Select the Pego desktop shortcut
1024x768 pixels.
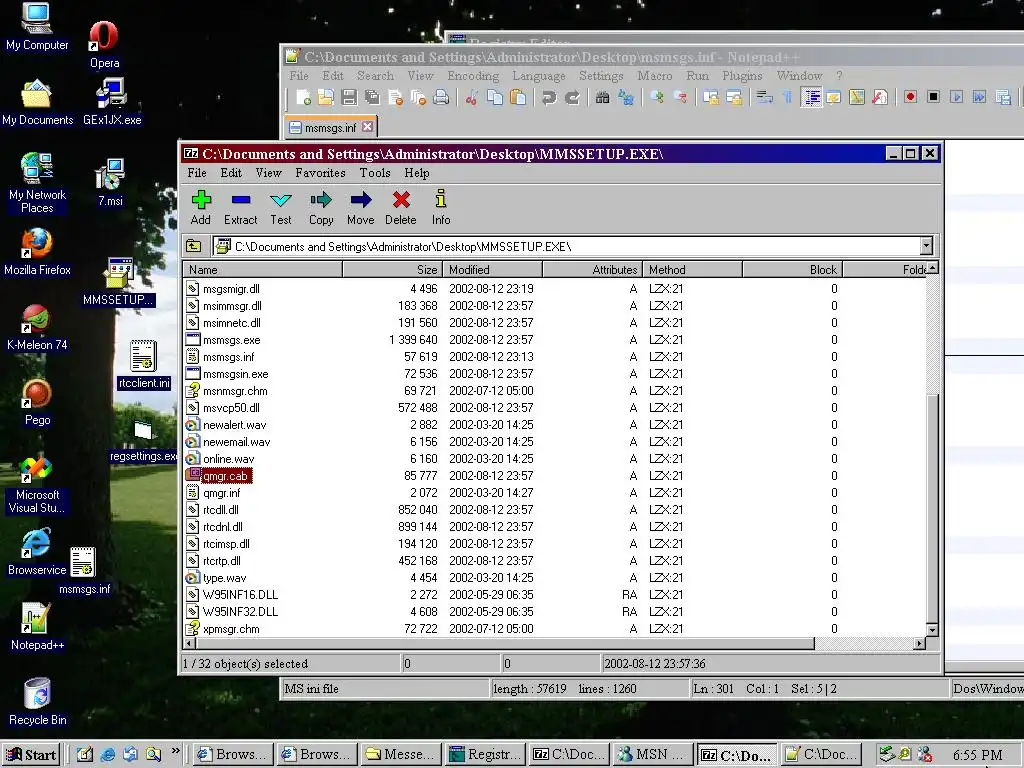(x=37, y=403)
